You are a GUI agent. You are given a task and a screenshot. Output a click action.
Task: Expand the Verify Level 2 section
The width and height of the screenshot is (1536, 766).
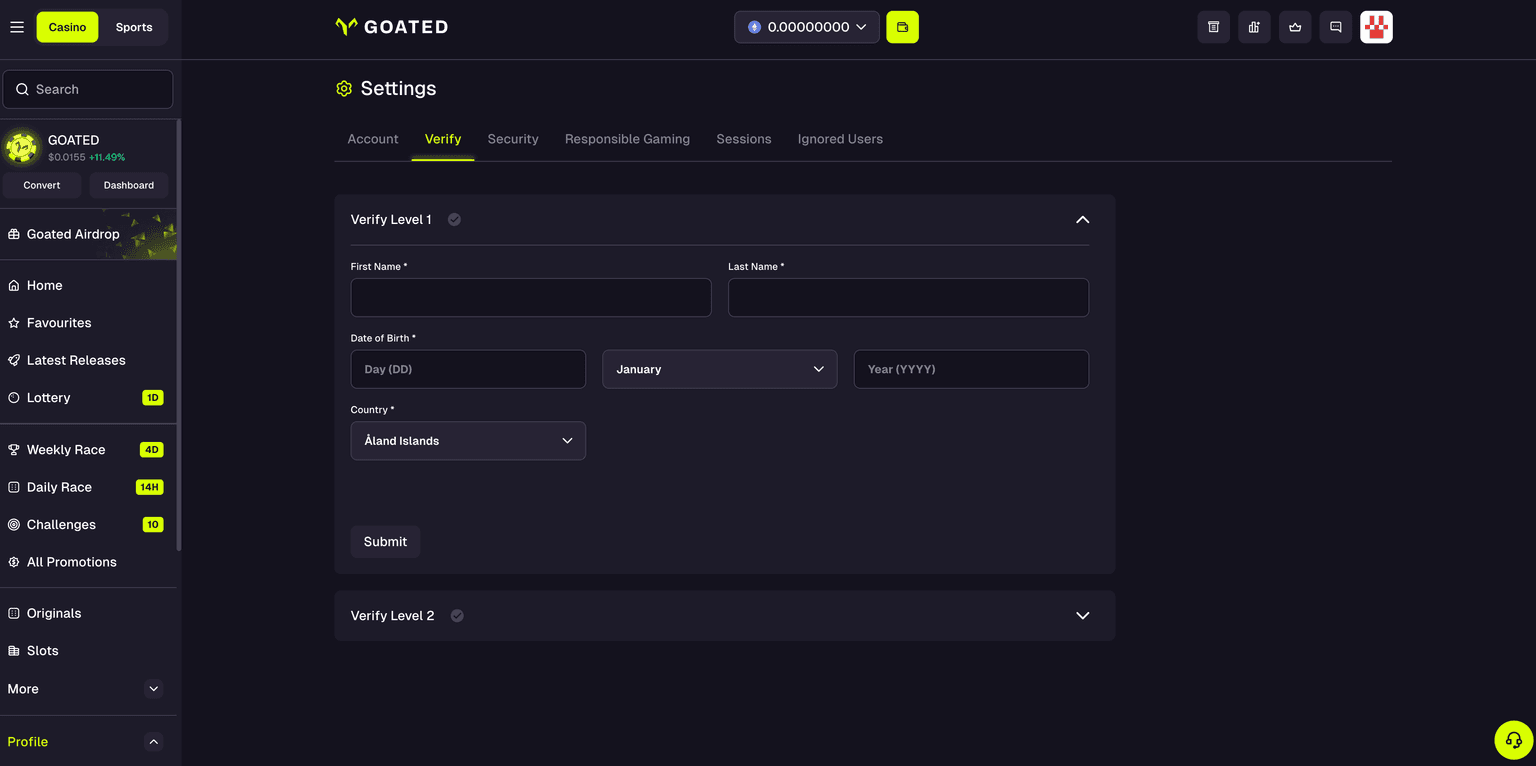pos(1082,616)
